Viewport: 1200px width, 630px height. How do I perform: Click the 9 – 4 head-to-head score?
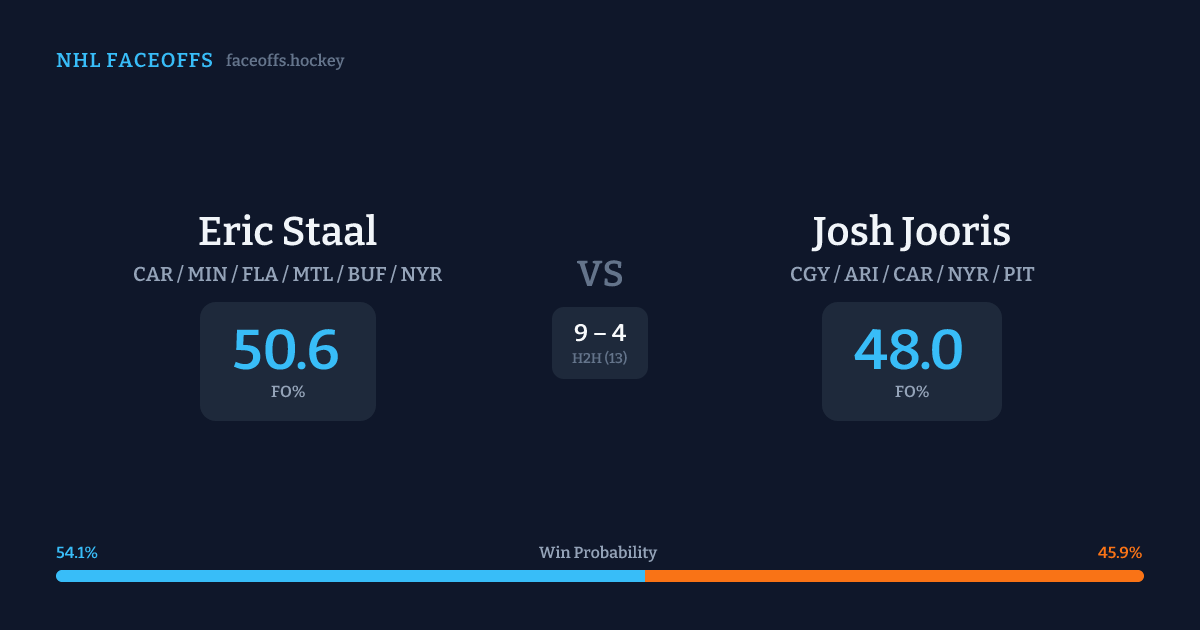click(x=600, y=333)
